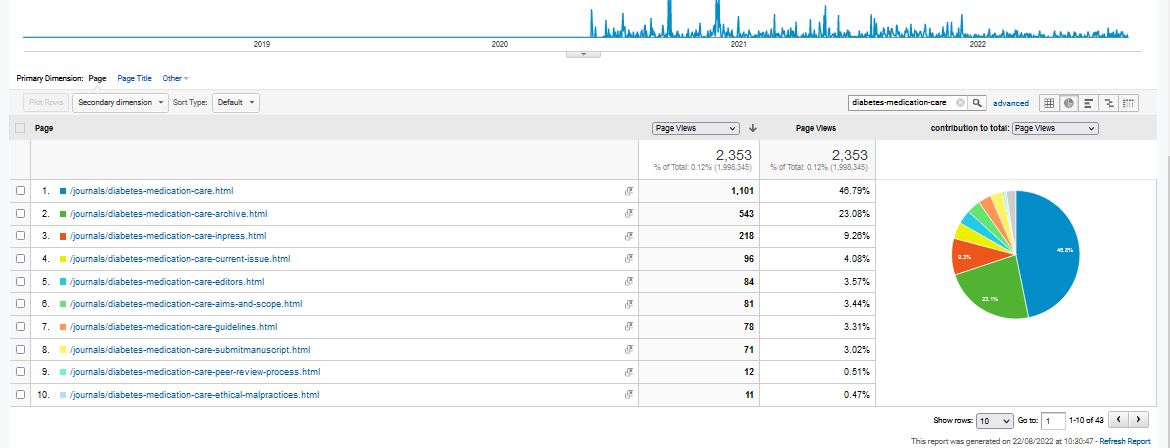Open diabetes-medication-care-archive.html page link
The width and height of the screenshot is (1170, 448).
[169, 214]
